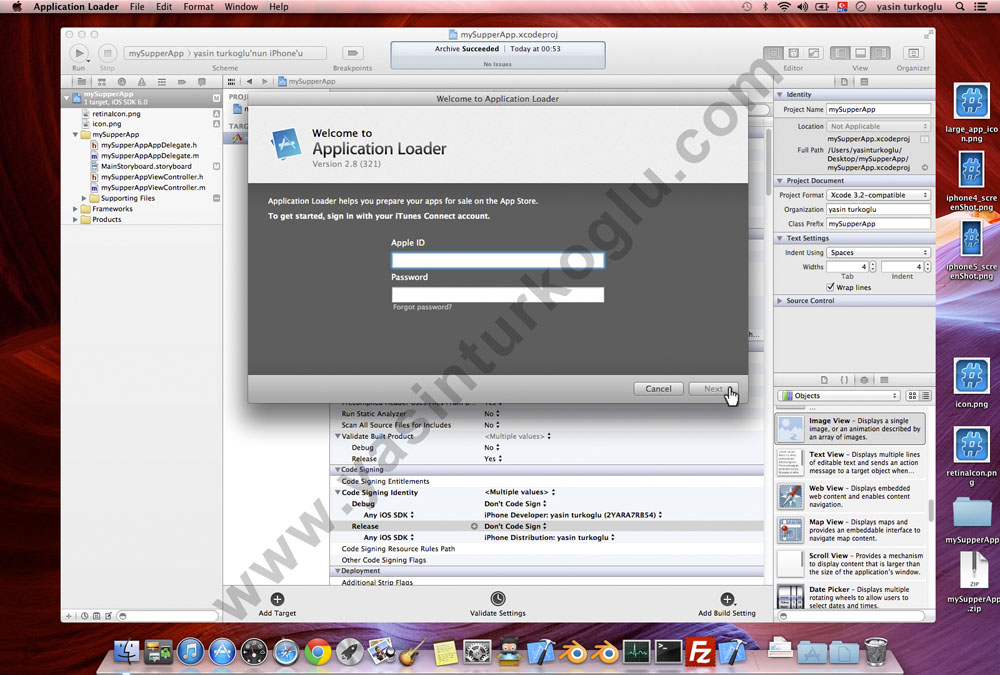This screenshot has height=675, width=1000.
Task: Show the Project navigator folder icon
Action: point(81,82)
